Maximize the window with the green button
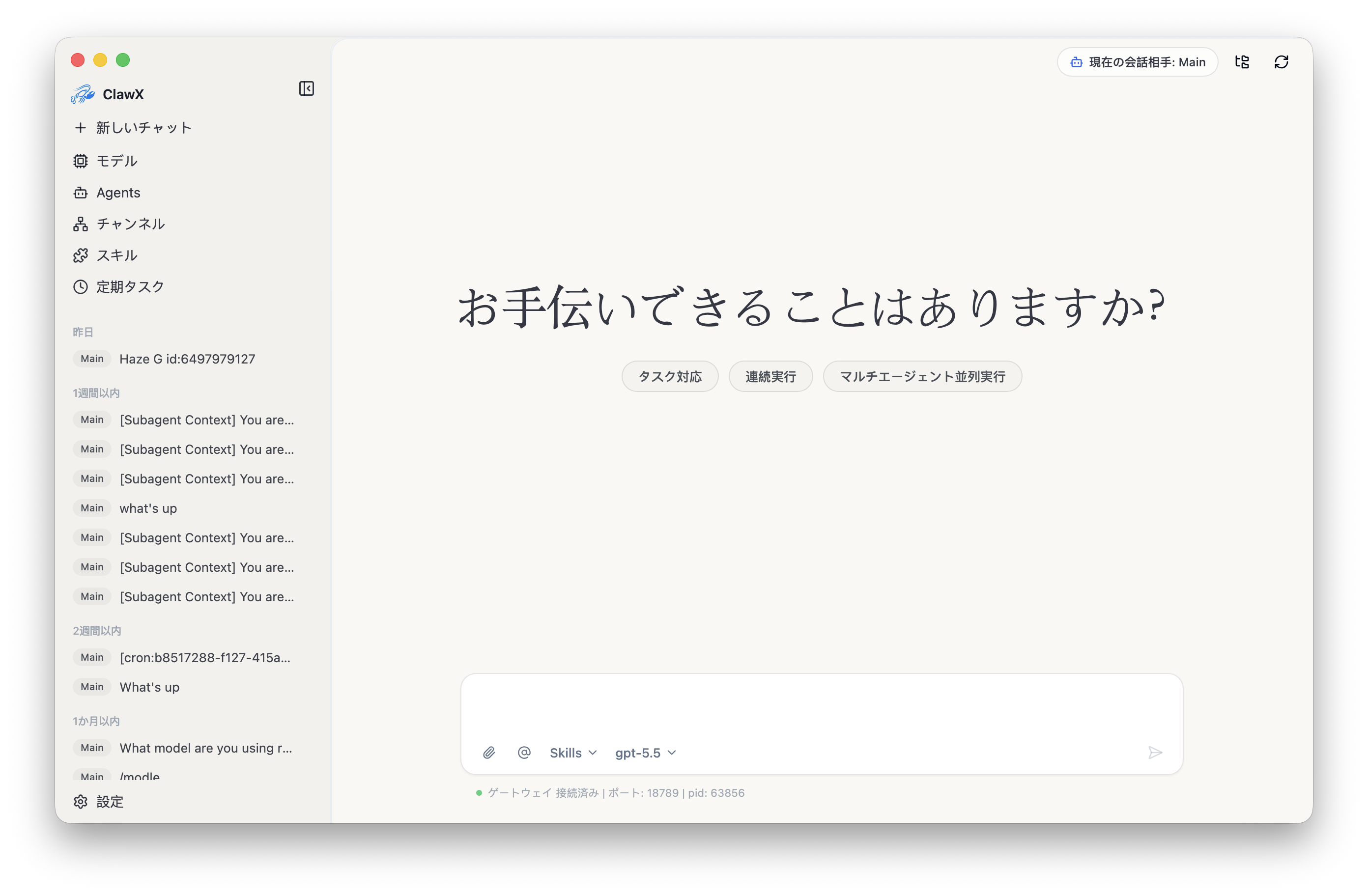The image size is (1368, 896). pyautogui.click(x=123, y=60)
